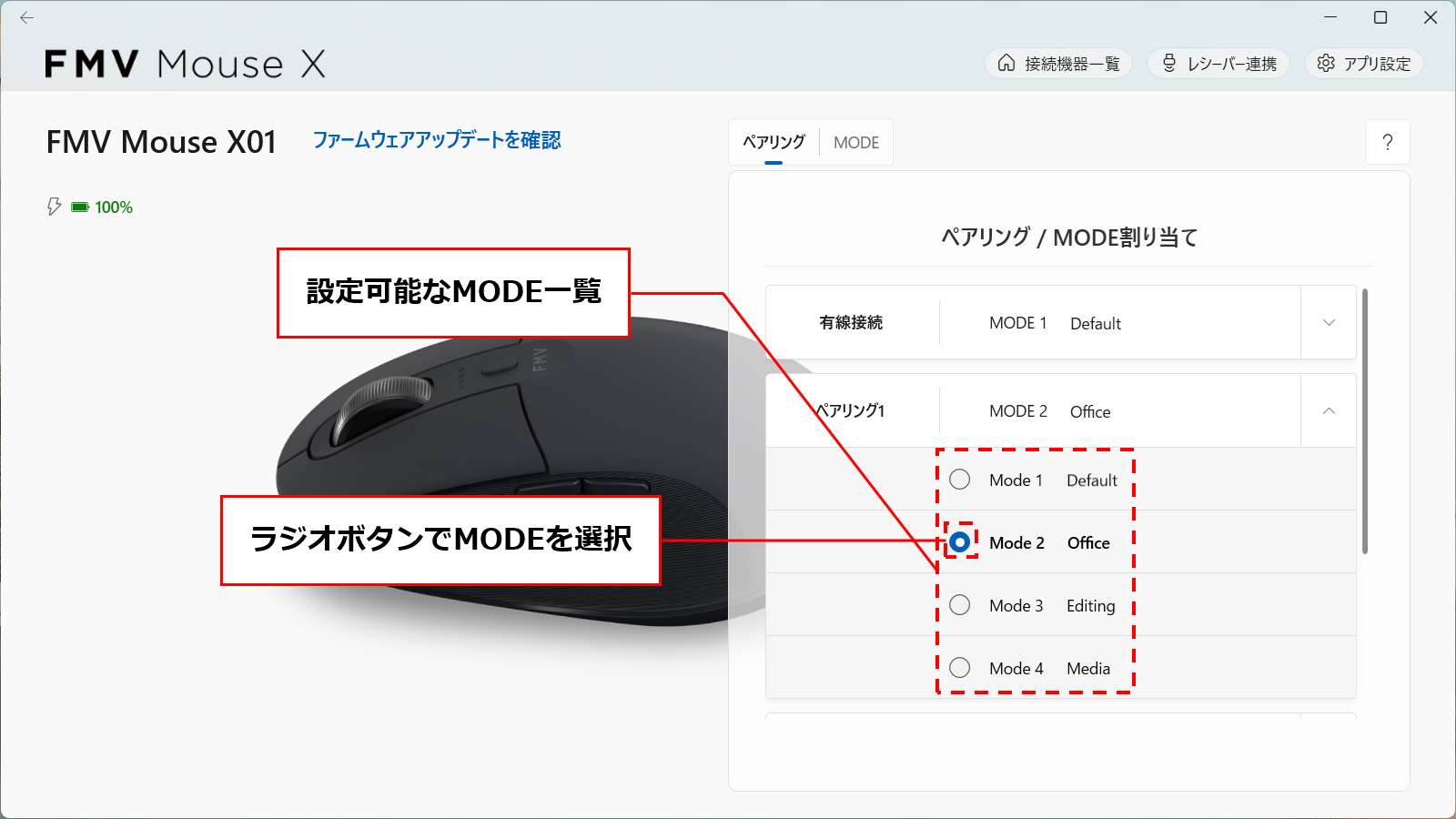1456x819 pixels.
Task: Click the FMV Mouse X01 device name
Action: pos(161,142)
